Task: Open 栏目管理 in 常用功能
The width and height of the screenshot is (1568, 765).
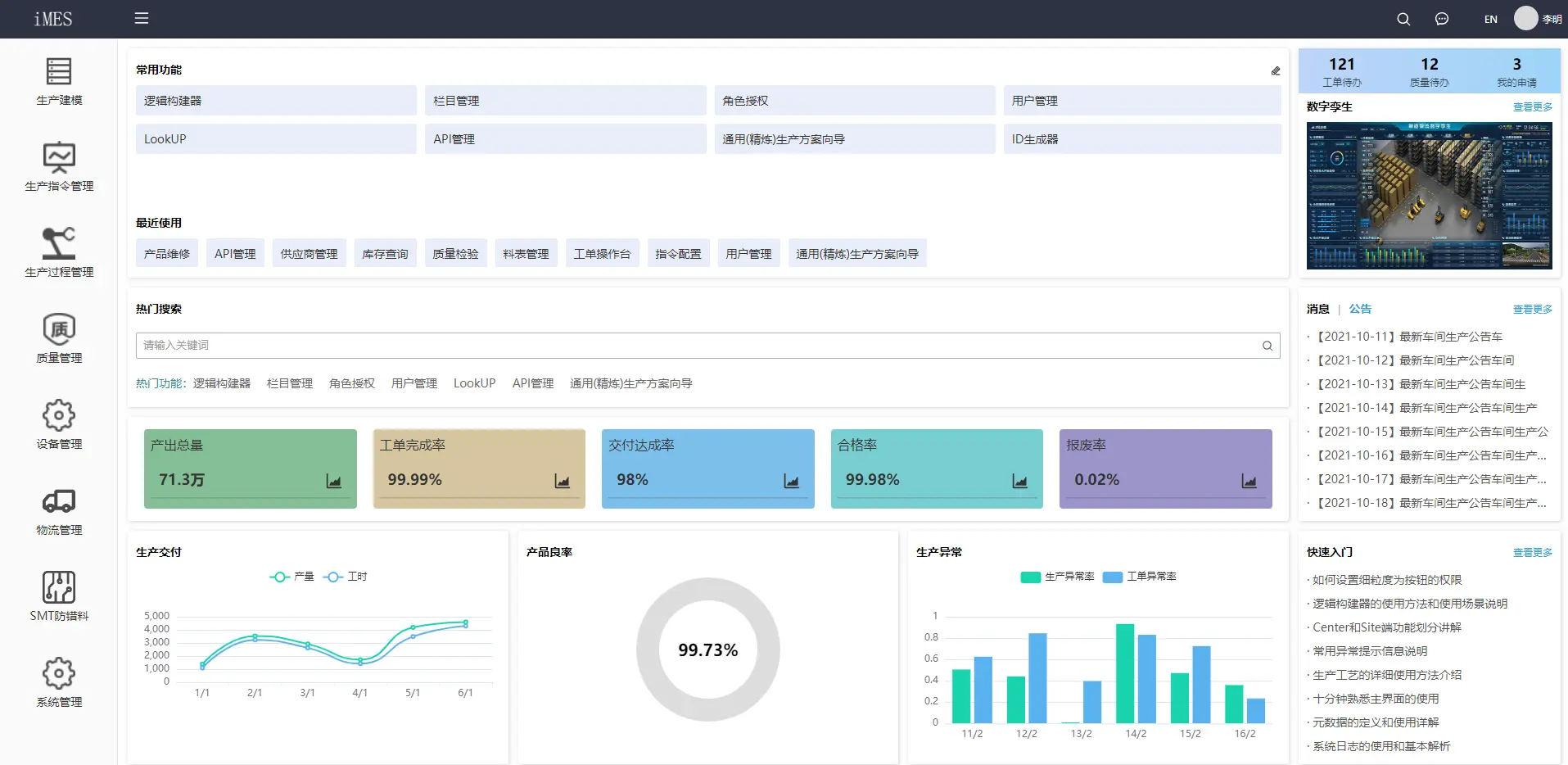Action: click(x=565, y=101)
